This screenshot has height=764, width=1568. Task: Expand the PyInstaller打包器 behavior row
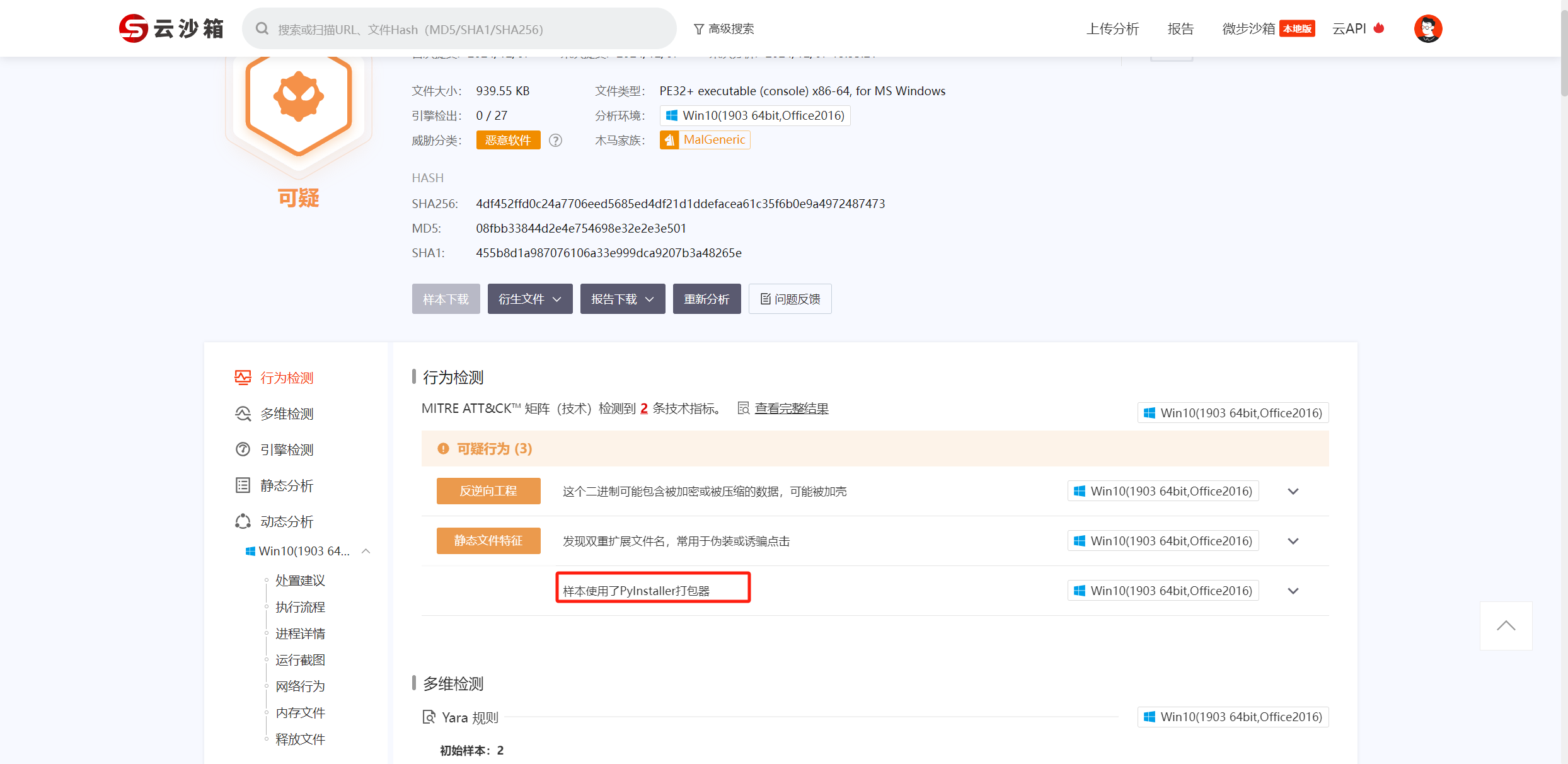1293,591
